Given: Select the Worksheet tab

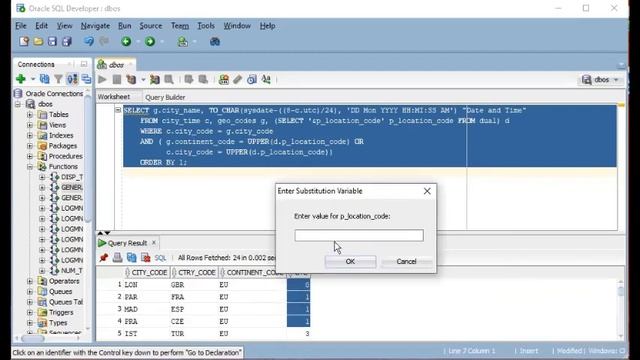Looking at the screenshot, I should pyautogui.click(x=113, y=97).
